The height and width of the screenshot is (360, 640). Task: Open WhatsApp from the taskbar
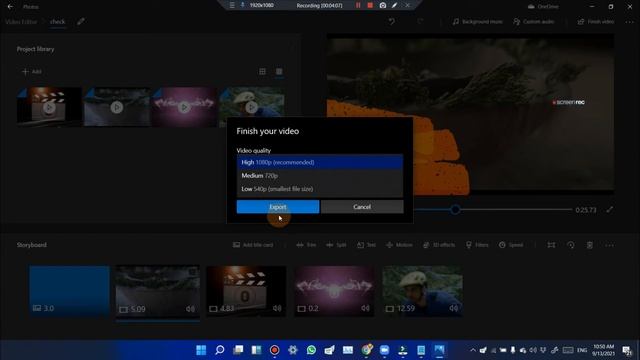pyautogui.click(x=311, y=350)
